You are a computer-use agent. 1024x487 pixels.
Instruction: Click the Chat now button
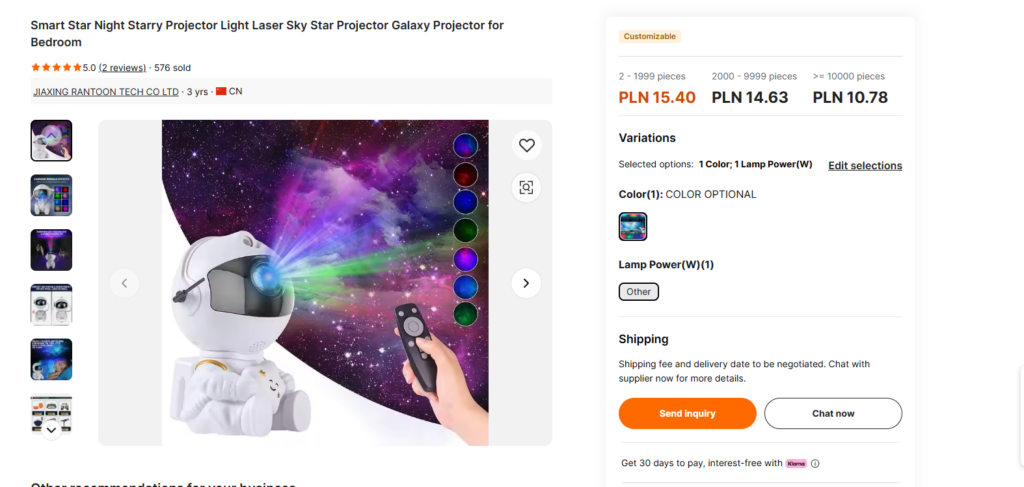point(833,414)
